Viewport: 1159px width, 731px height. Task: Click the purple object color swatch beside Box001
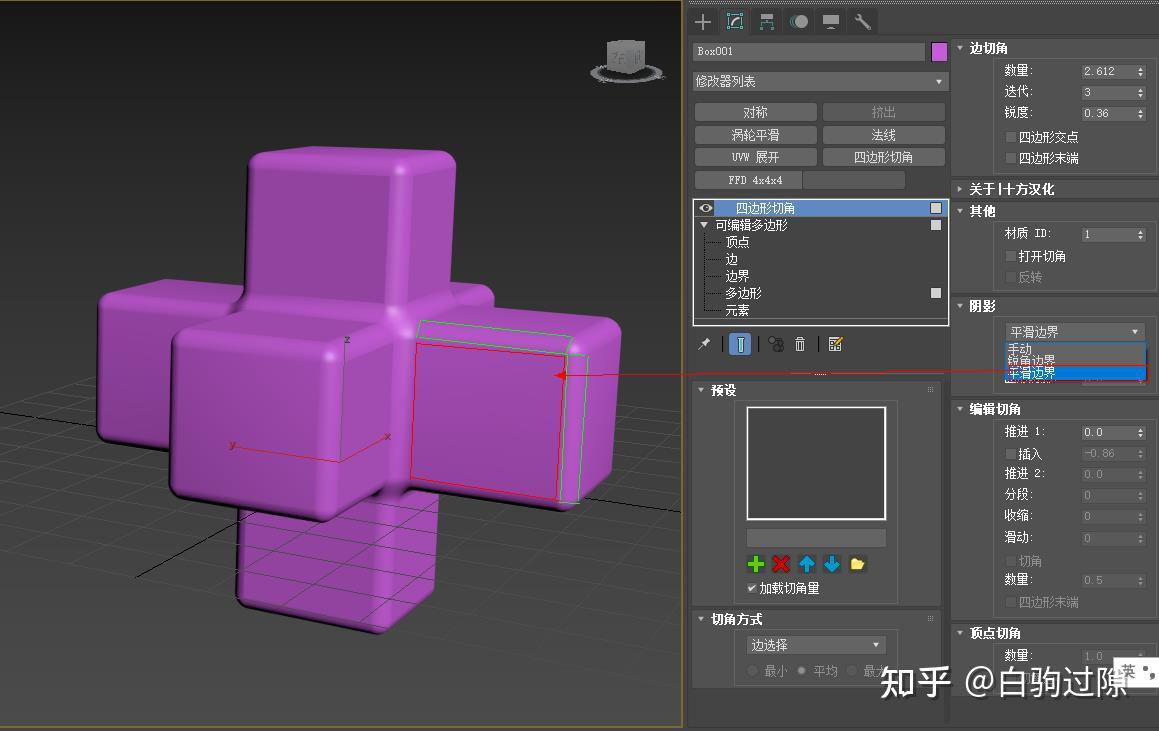coord(940,50)
